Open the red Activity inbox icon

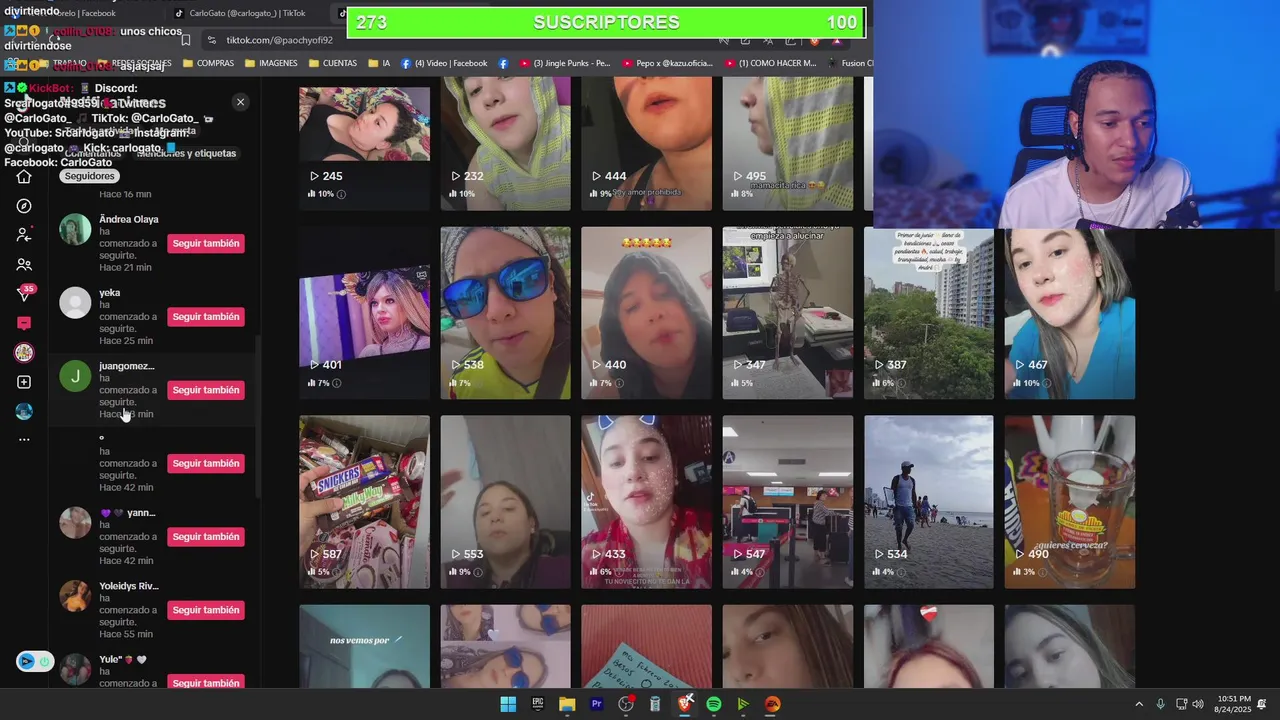click(x=24, y=323)
